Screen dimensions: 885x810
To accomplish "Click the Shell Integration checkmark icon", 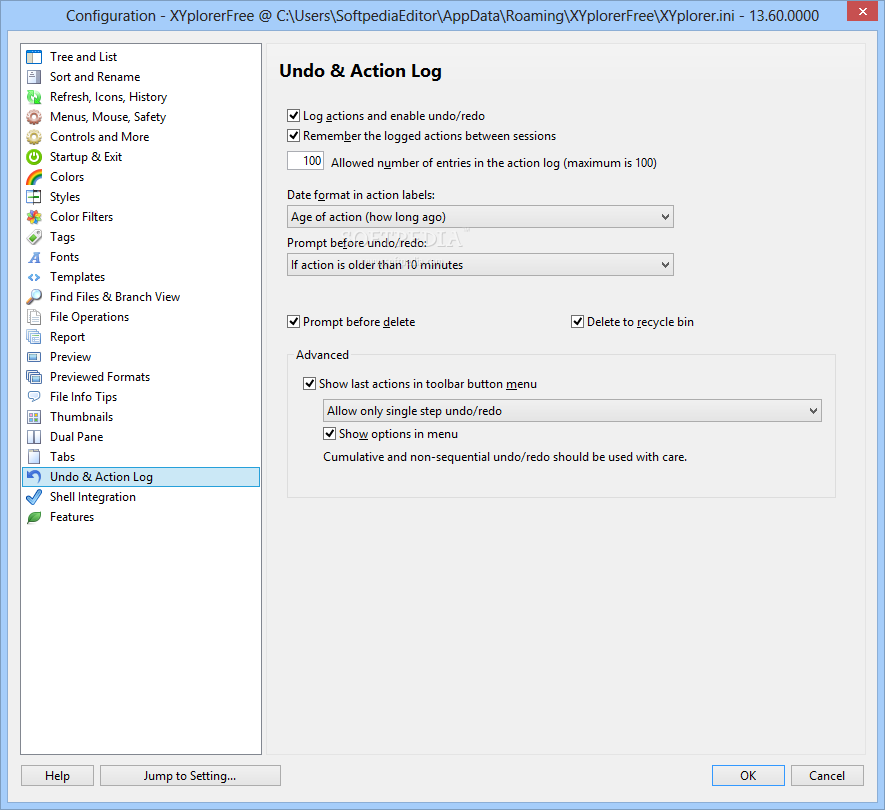I will point(34,497).
